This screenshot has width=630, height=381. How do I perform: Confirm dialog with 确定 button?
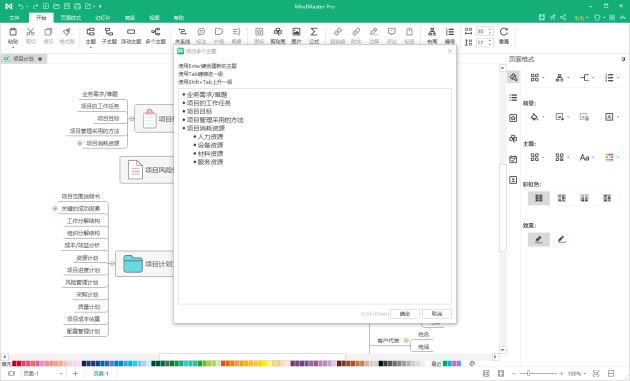point(405,313)
